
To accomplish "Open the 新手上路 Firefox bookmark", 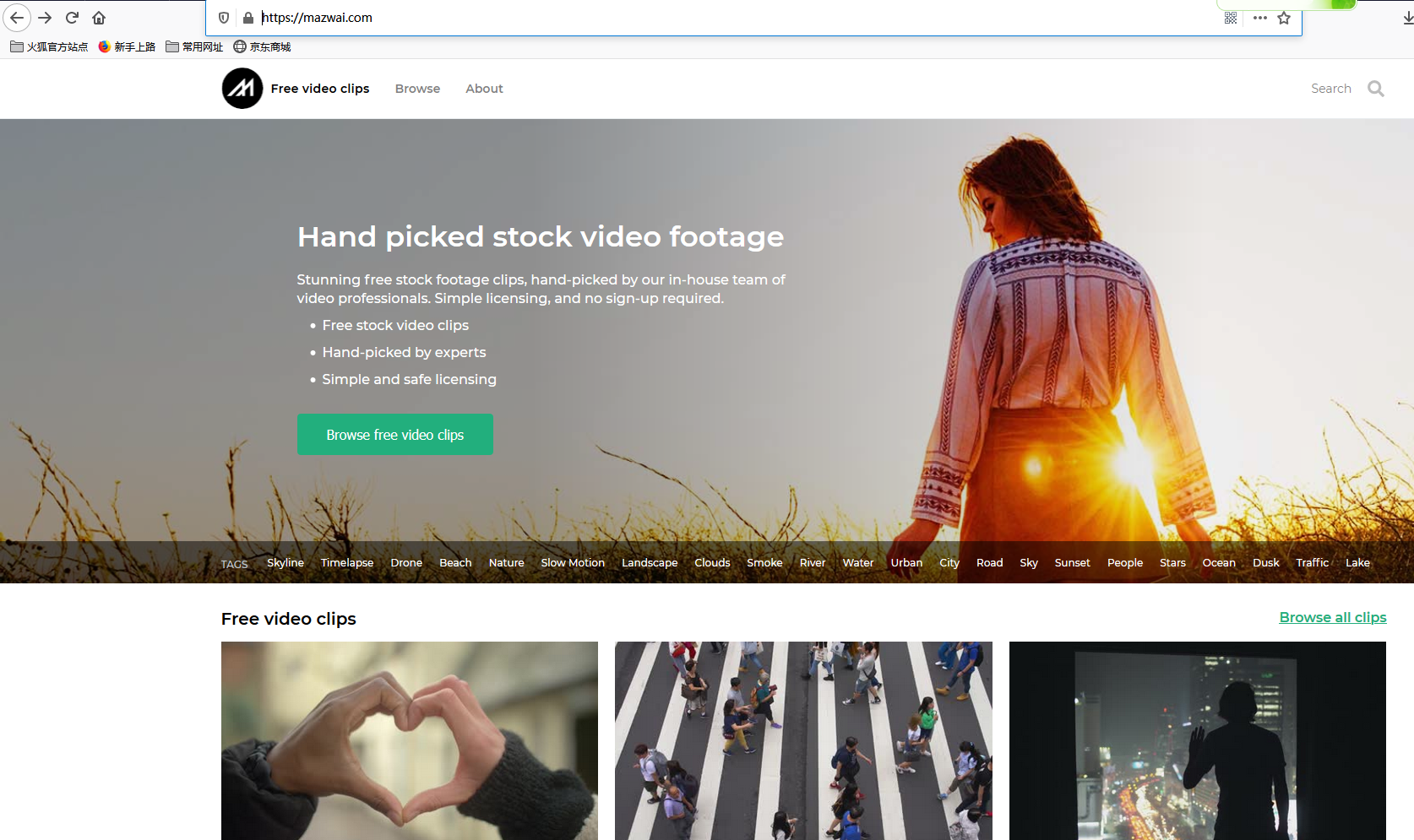I will pyautogui.click(x=127, y=47).
